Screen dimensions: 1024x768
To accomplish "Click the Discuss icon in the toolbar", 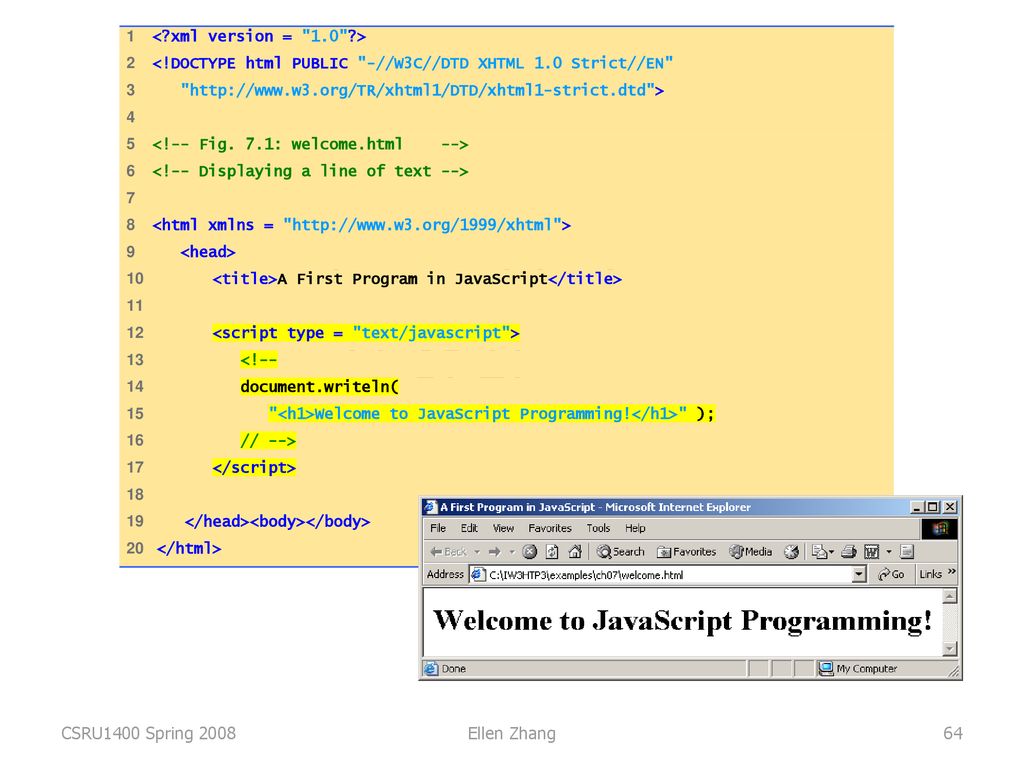I will [906, 552].
